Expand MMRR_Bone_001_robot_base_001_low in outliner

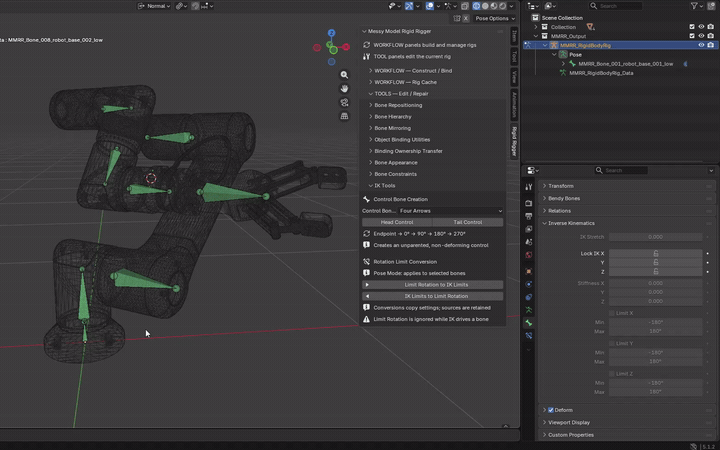tap(563, 64)
